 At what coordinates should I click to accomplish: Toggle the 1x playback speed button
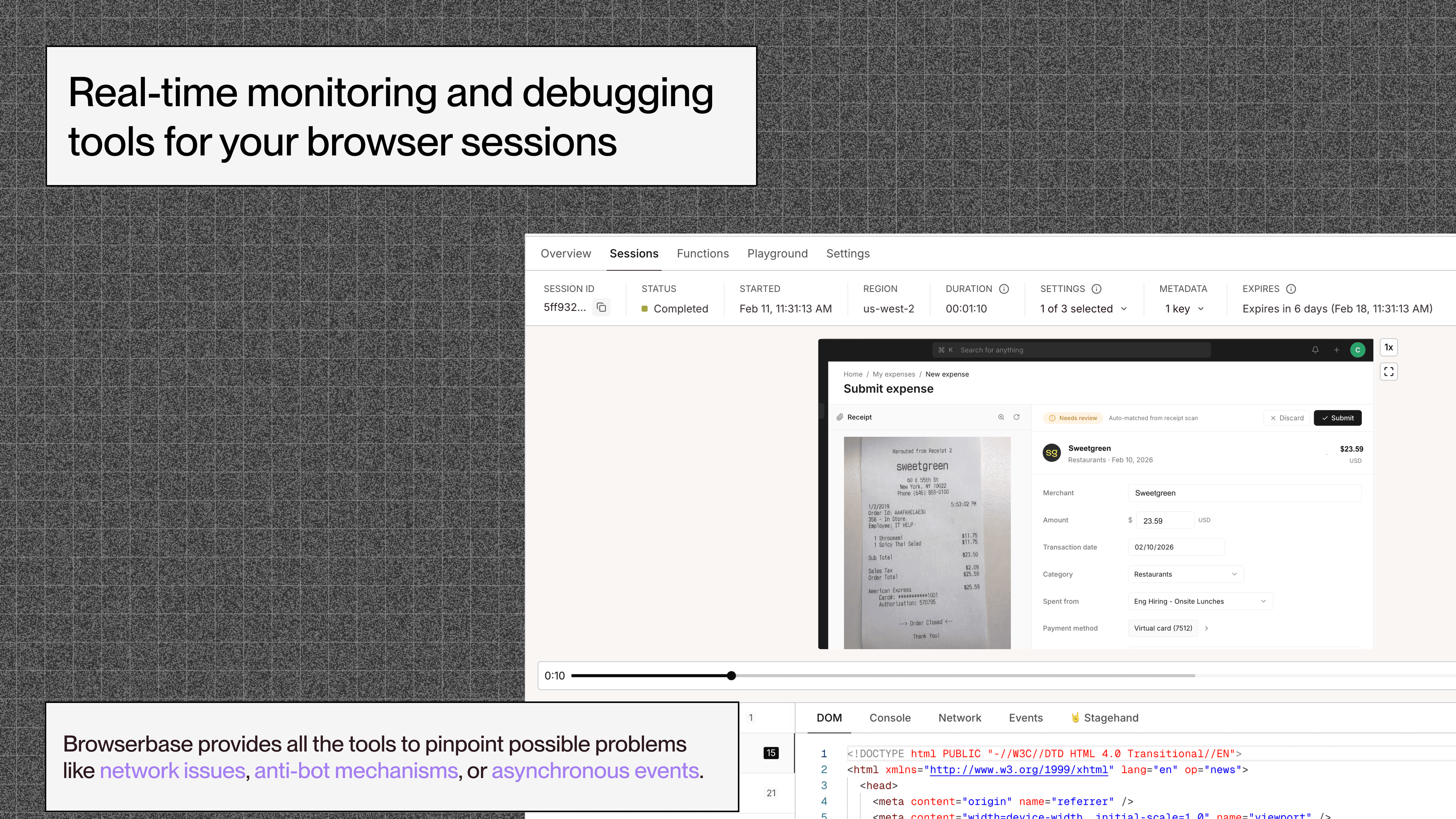pos(1389,348)
